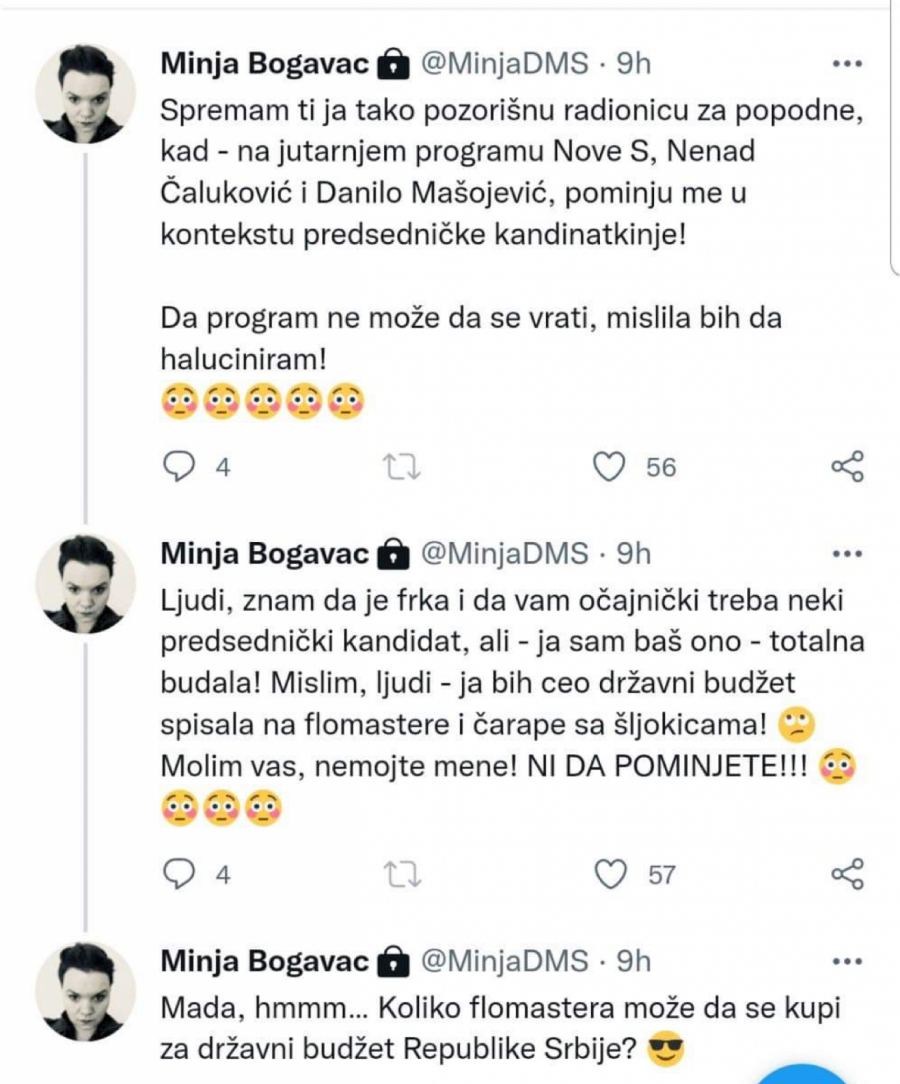Toggle like off on the second tweet
Screen dimensions: 900x1084
[611, 873]
